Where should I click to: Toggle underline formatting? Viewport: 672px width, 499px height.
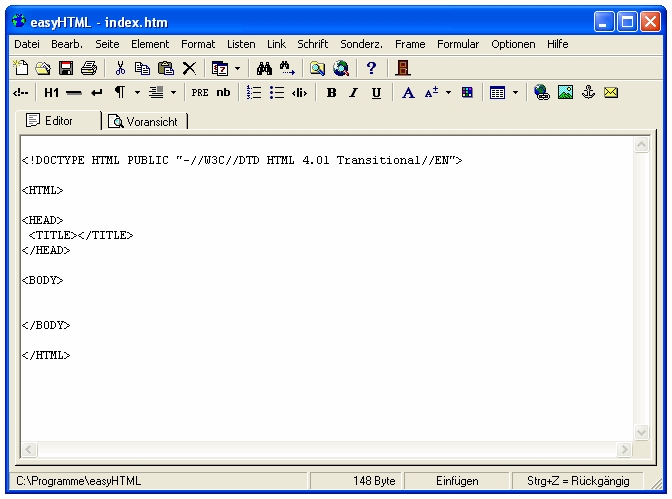click(x=376, y=93)
